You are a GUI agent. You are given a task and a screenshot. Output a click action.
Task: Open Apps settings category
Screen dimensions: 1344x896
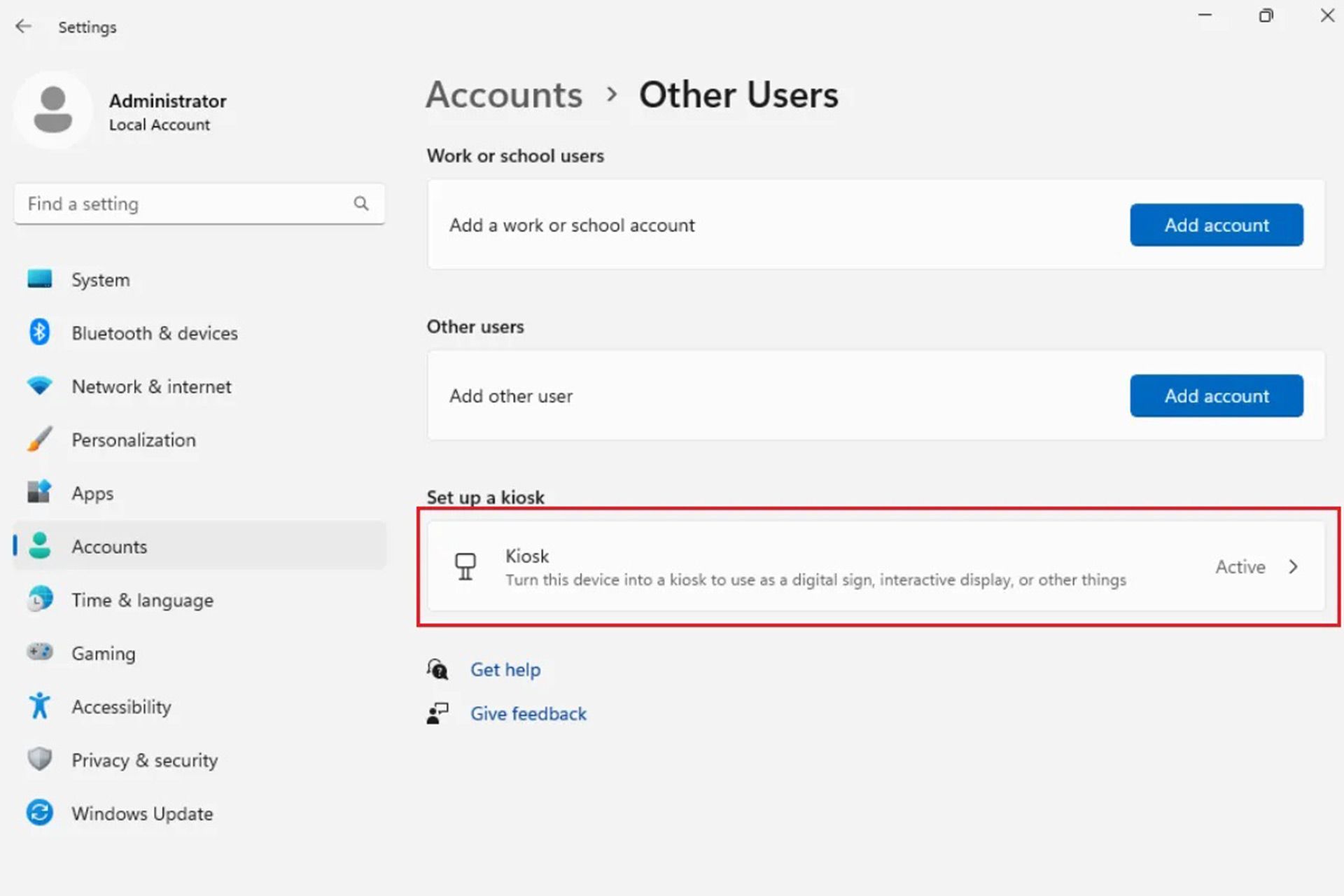(x=199, y=493)
